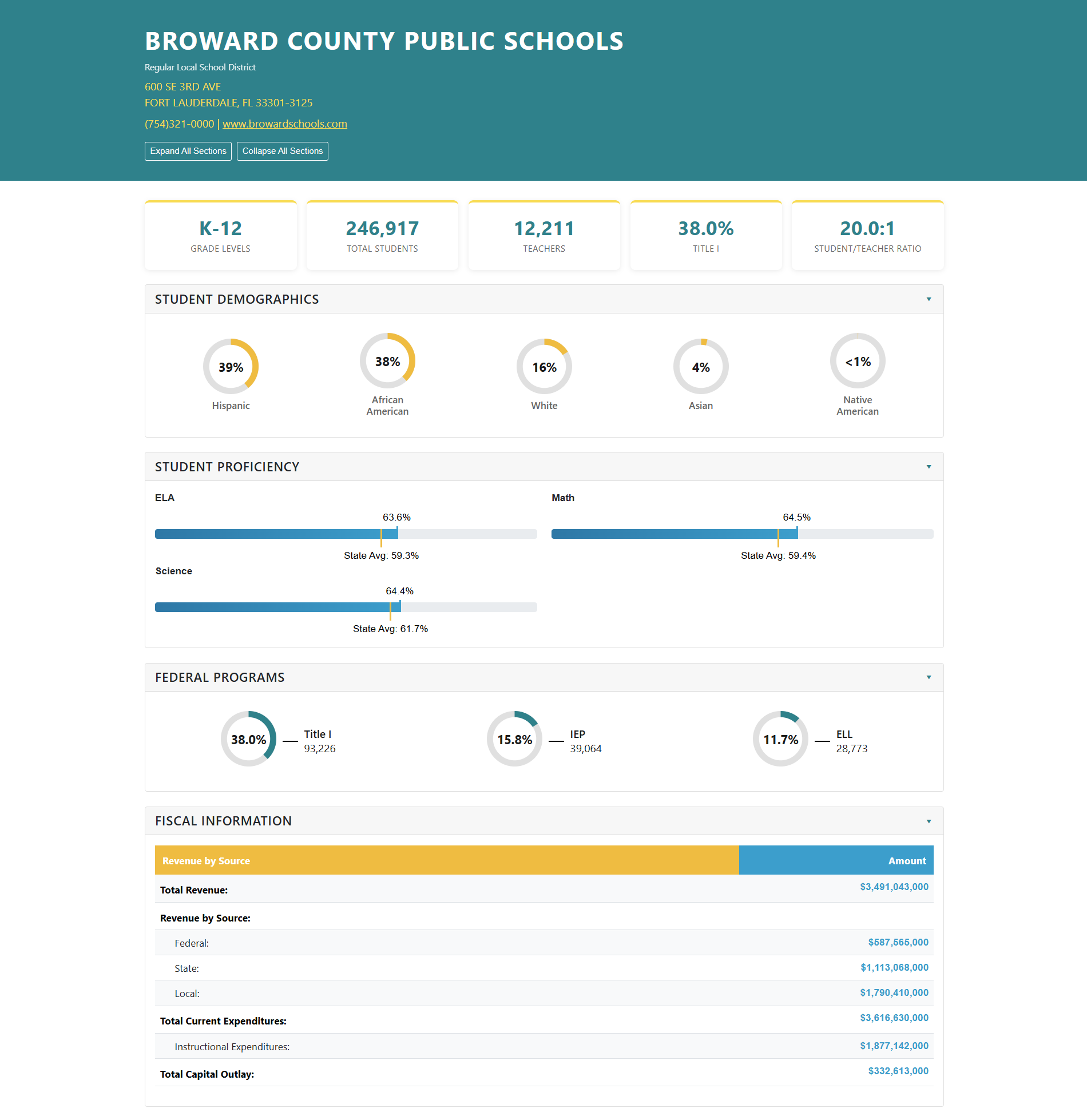
Task: Click the White 16% donut chart
Action: pos(544,367)
